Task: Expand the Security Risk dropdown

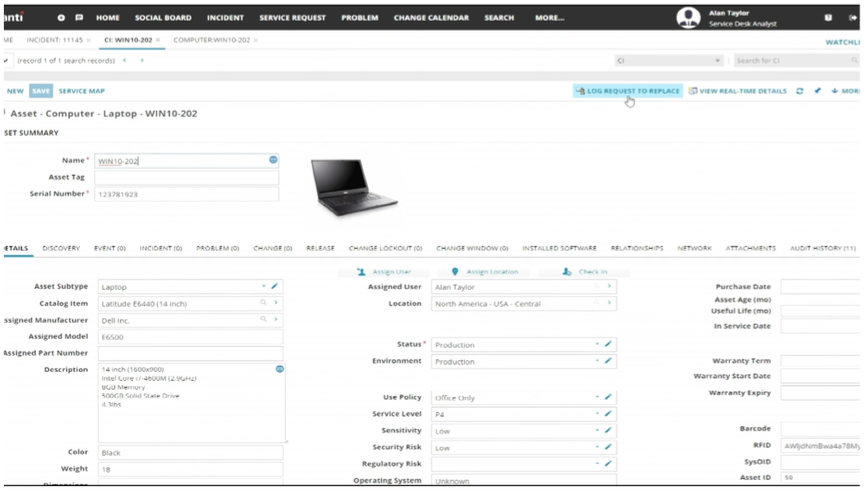Action: (x=597, y=447)
